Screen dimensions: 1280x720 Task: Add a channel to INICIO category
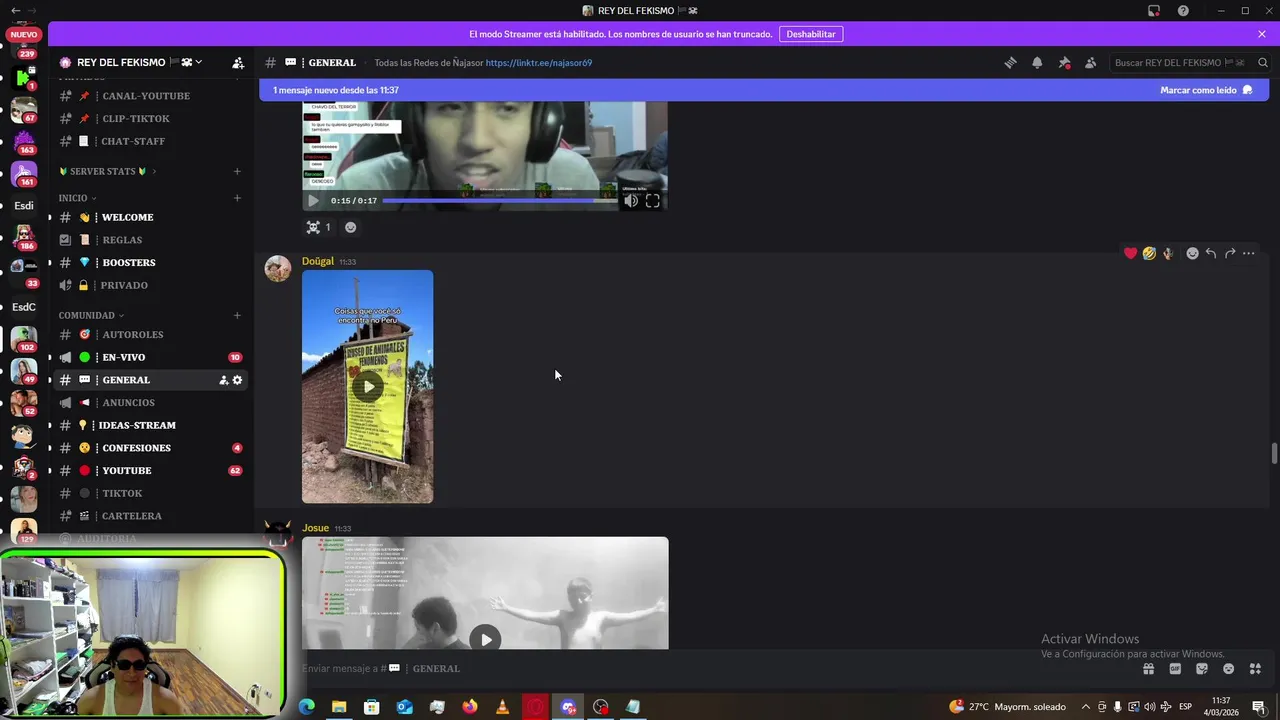[x=237, y=198]
